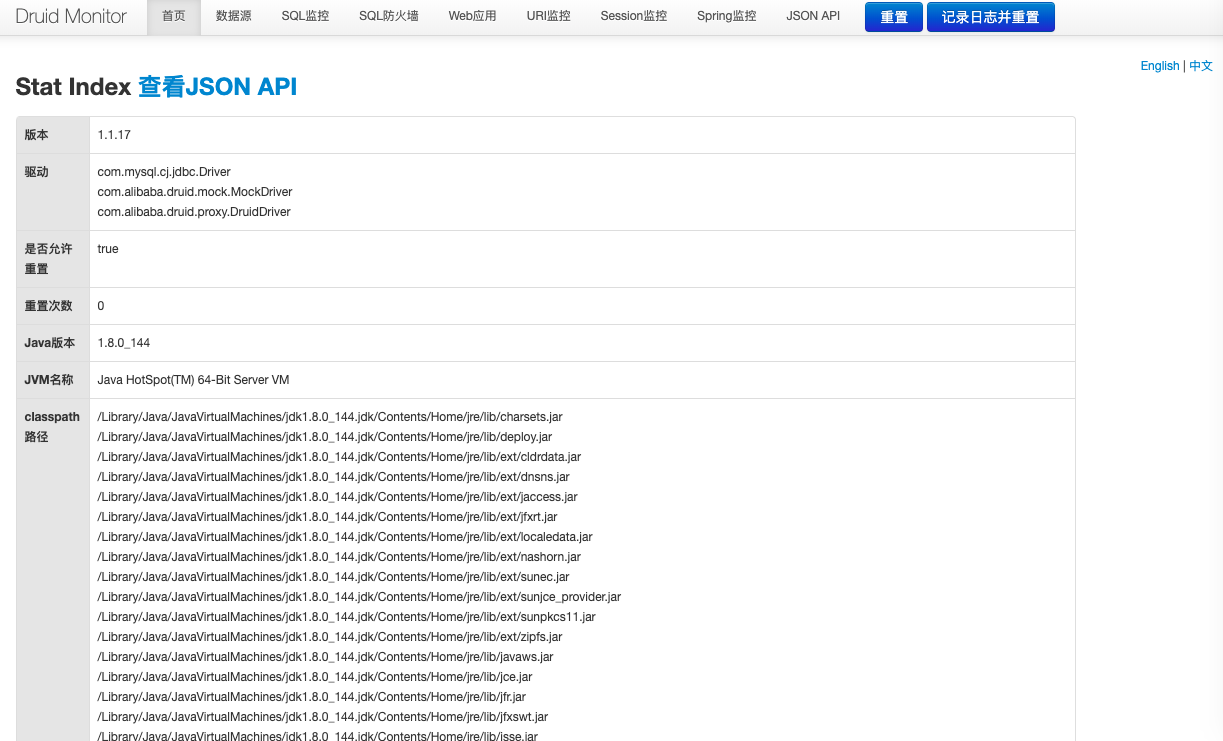Click the charsets.jar classpath entry

329,417
